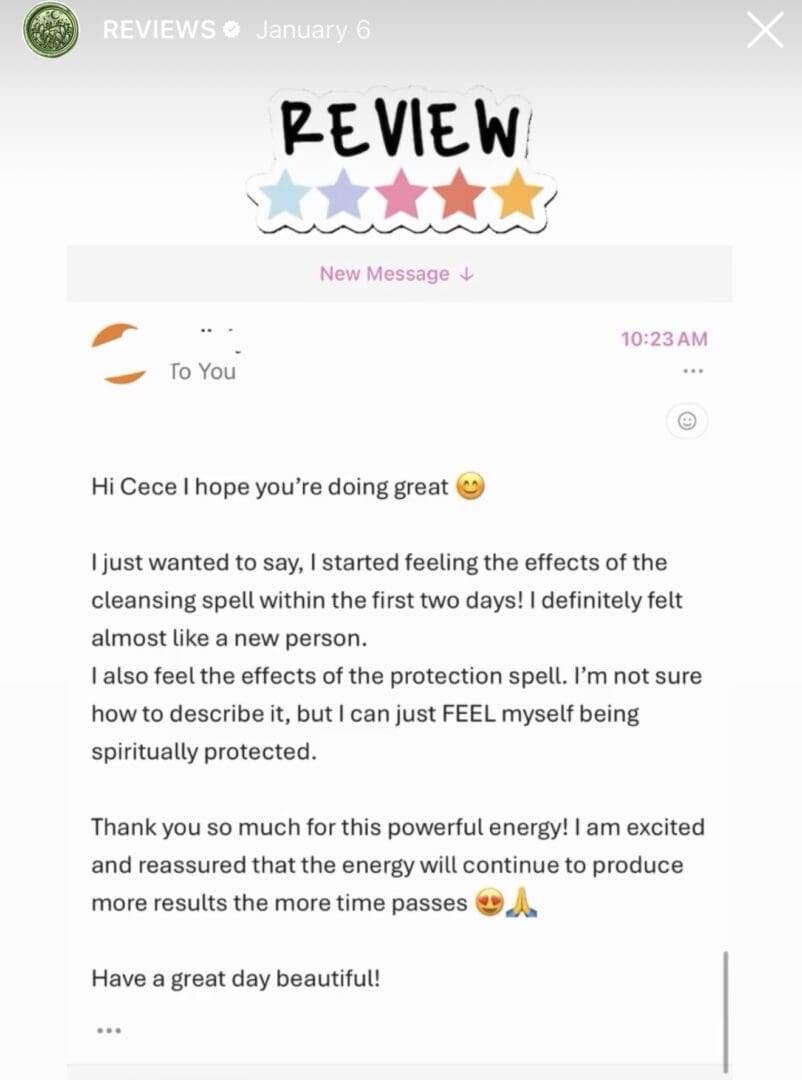Tap the REVIEW sticker heading
802x1080 pixels.
402,131
